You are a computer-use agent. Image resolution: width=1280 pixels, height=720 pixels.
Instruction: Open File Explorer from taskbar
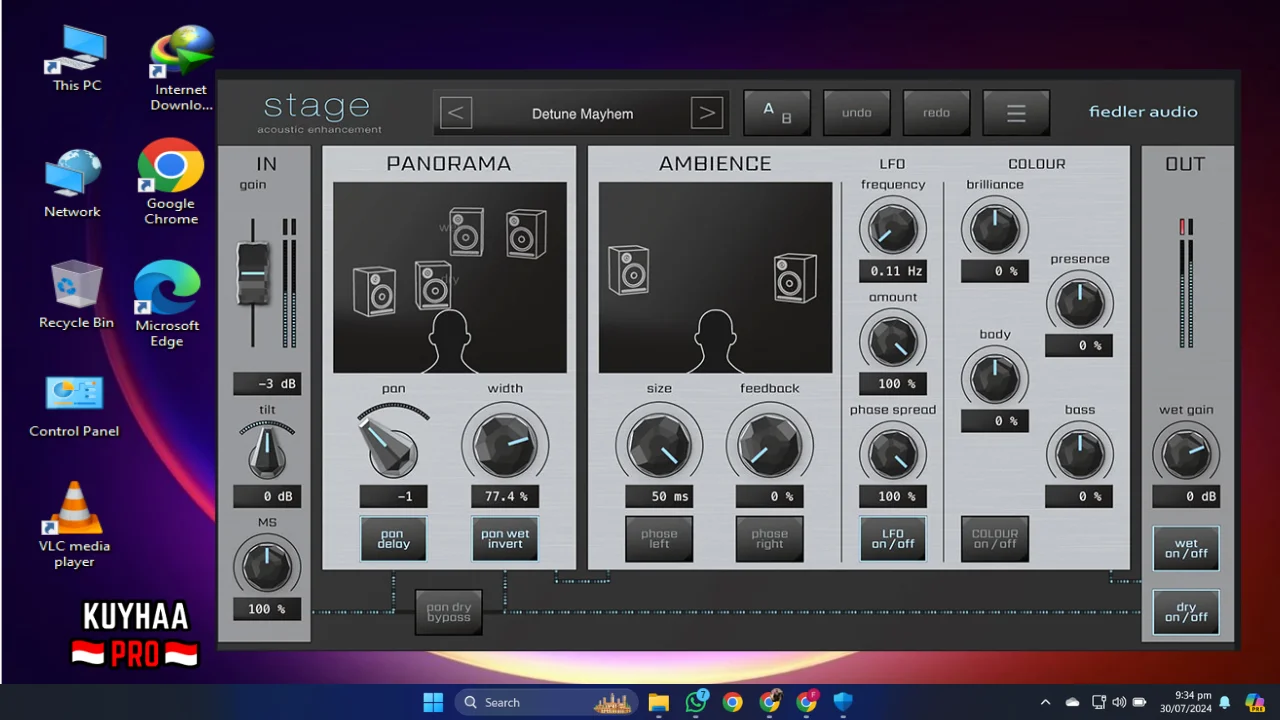[x=658, y=702]
